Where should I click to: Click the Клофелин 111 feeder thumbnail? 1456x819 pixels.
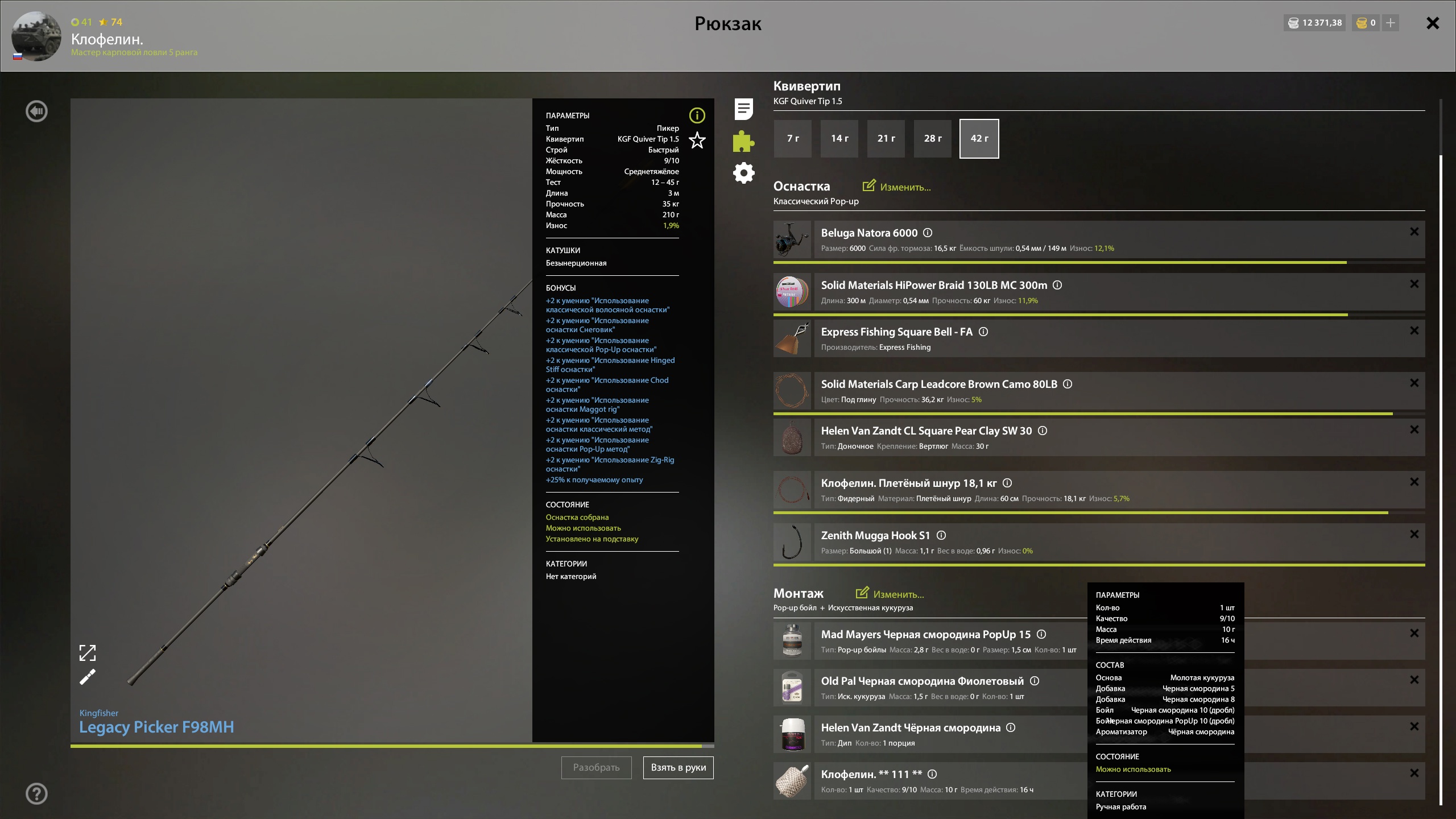(x=792, y=781)
